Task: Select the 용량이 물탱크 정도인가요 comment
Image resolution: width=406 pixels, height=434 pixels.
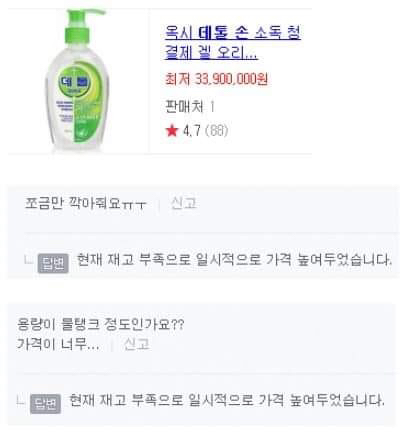Action: (100, 324)
